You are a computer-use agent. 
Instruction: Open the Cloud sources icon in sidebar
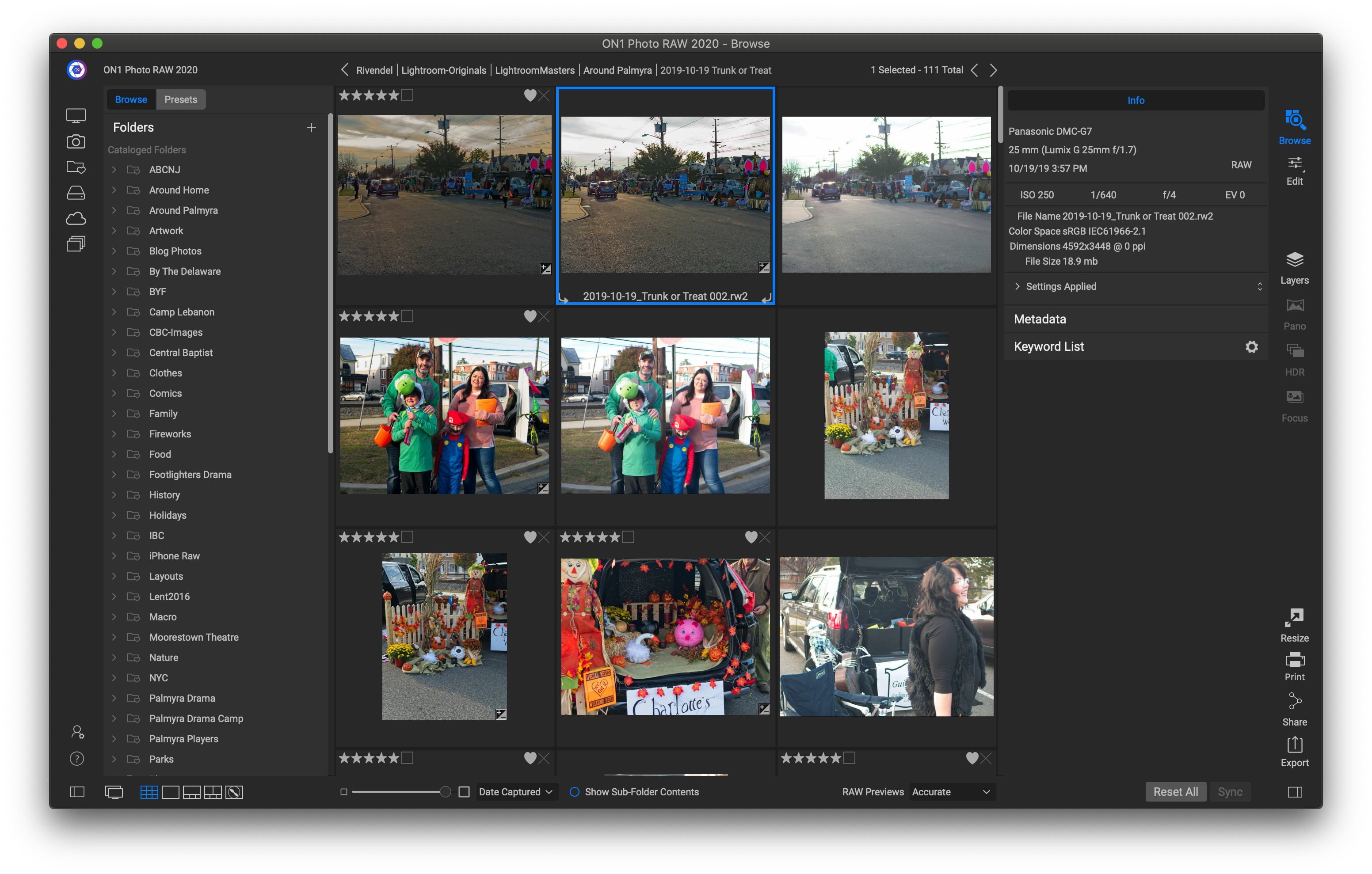coord(76,219)
